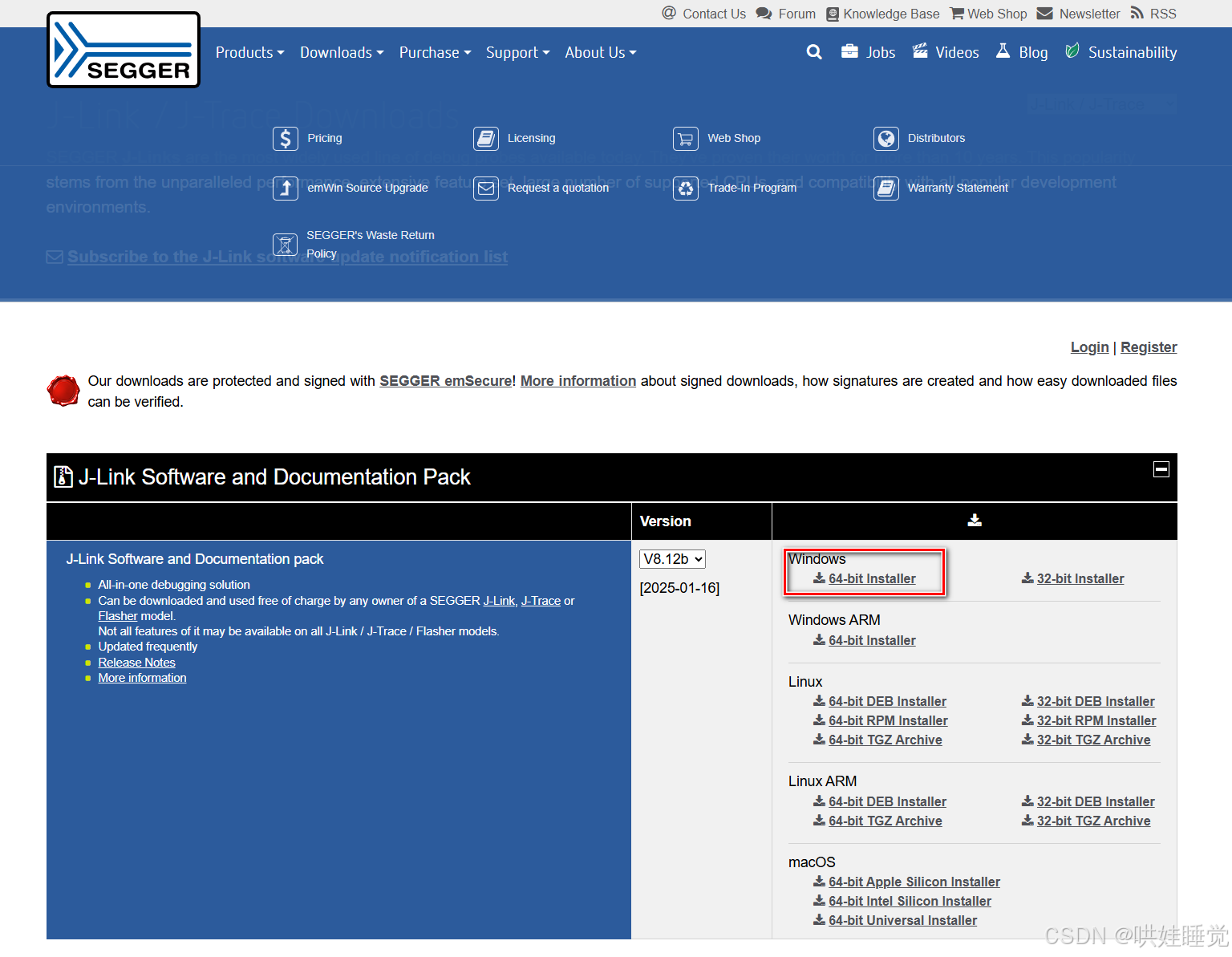Click the Register link
The width and height of the screenshot is (1232, 957).
pos(1149,347)
